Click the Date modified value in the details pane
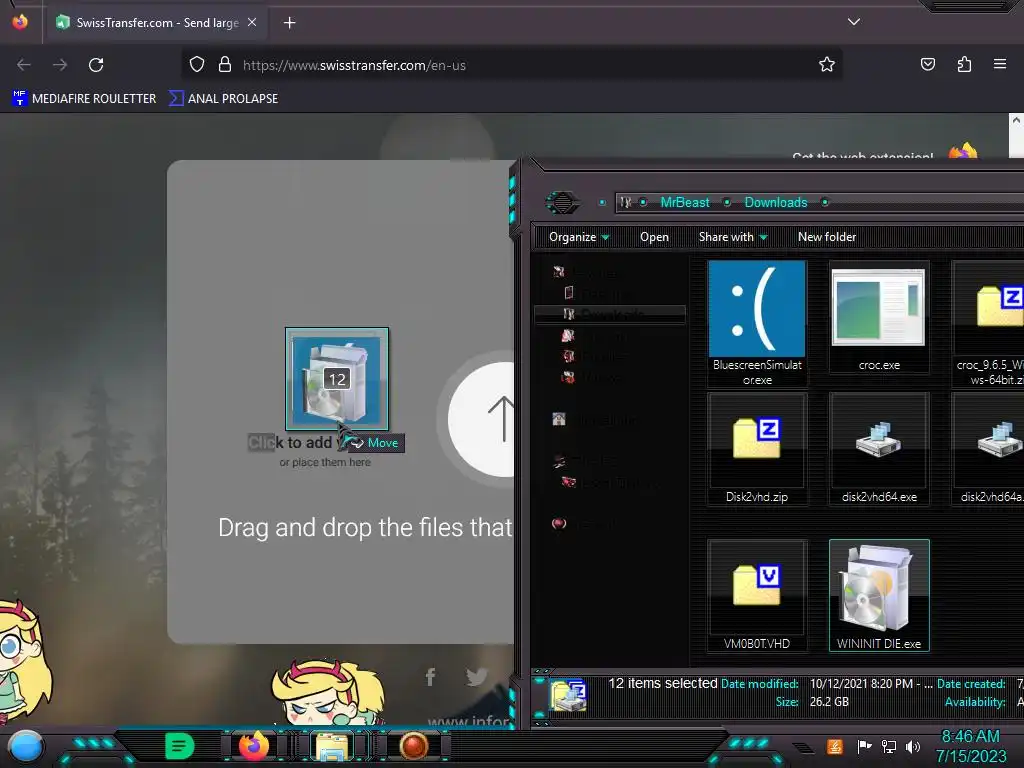Viewport: 1024px width, 768px height. (x=871, y=684)
